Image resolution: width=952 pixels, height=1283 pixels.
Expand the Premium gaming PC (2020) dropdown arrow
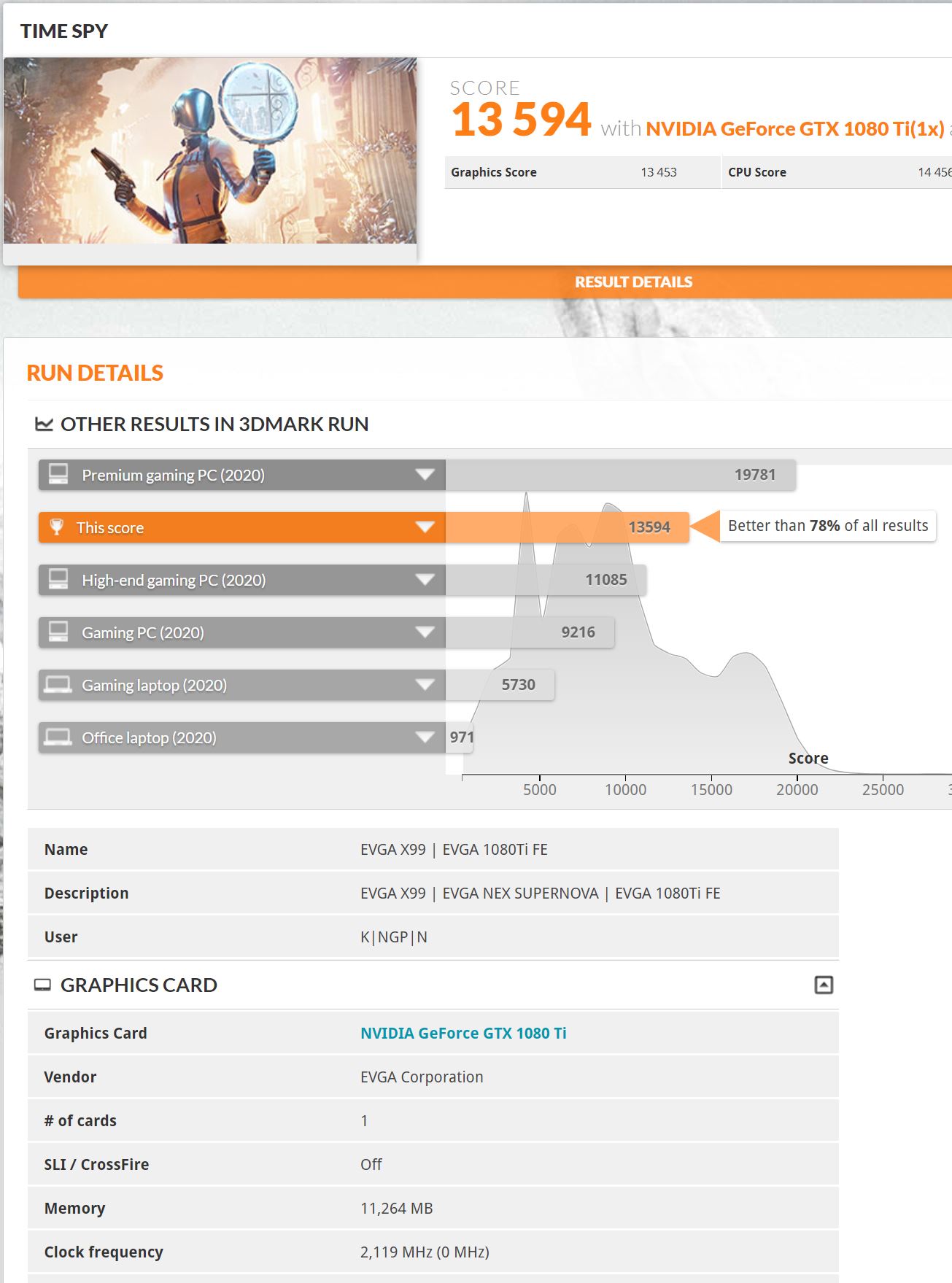tap(425, 475)
